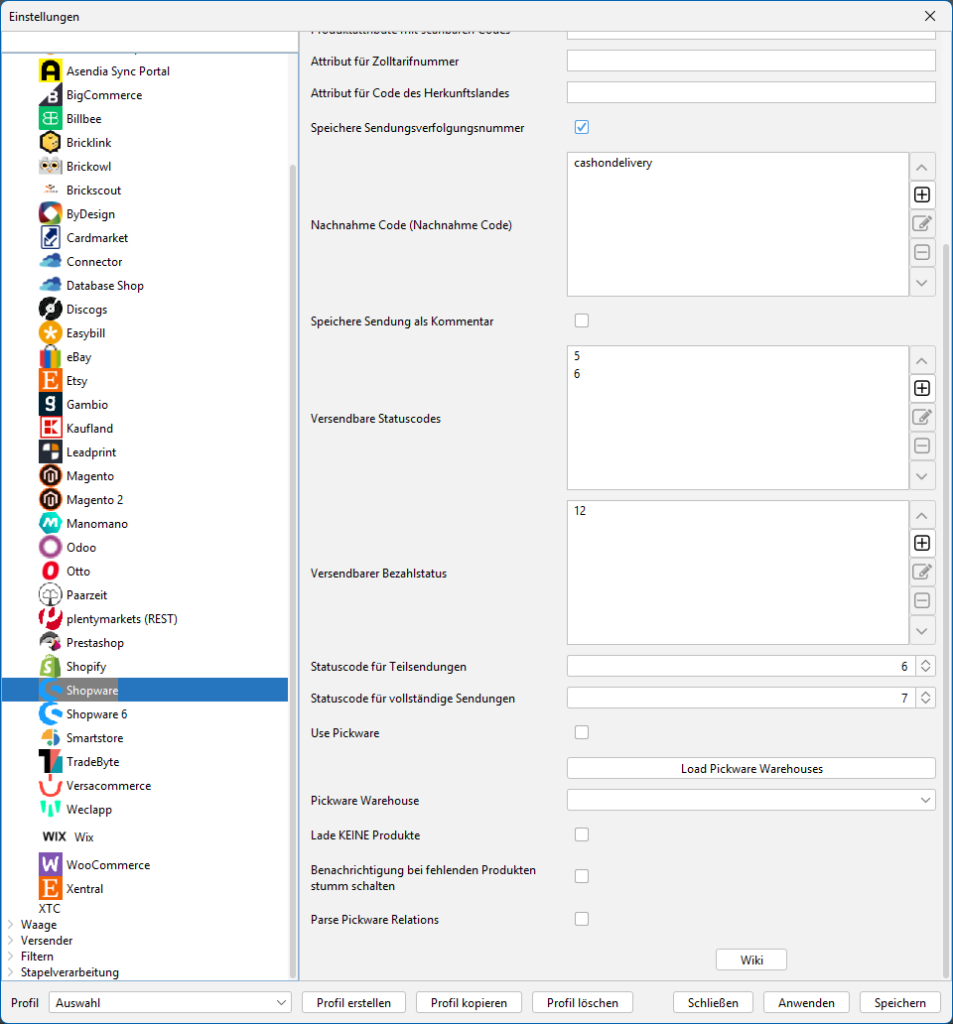
Task: Open the Profil Auswahl dropdown
Action: [x=171, y=1002]
